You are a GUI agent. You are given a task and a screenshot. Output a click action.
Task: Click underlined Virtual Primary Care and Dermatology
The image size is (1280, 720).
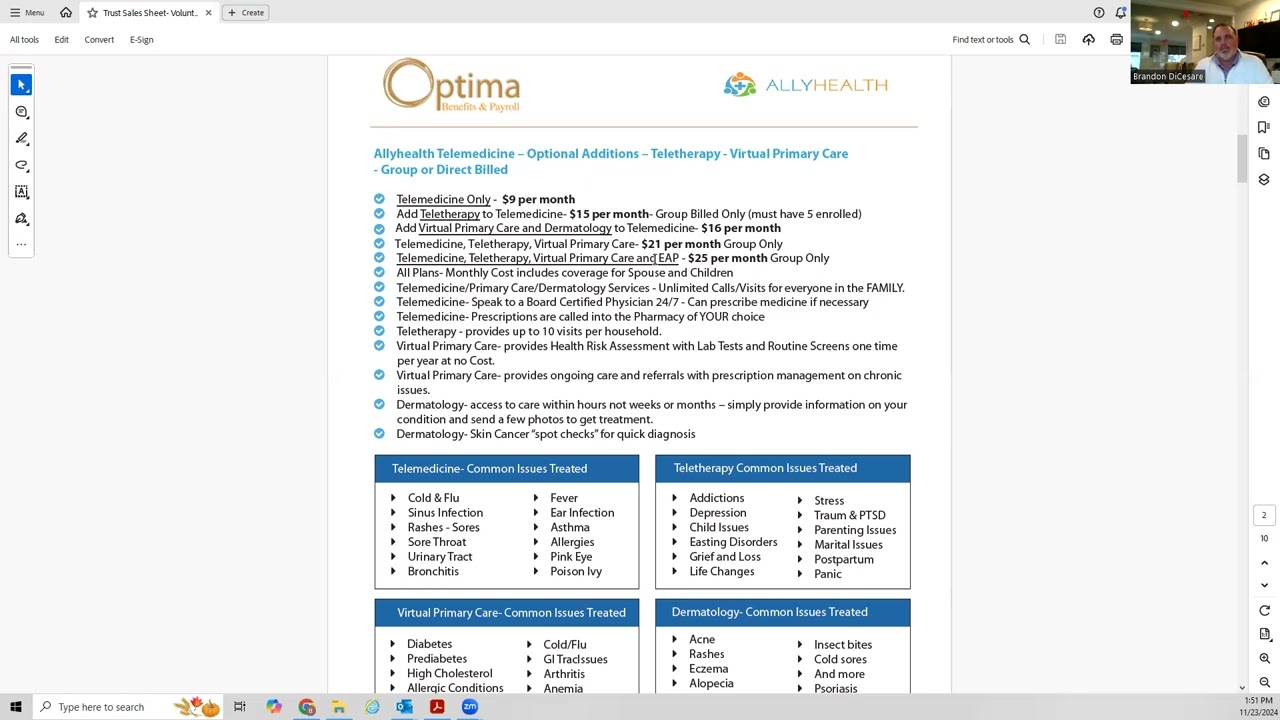coord(515,228)
